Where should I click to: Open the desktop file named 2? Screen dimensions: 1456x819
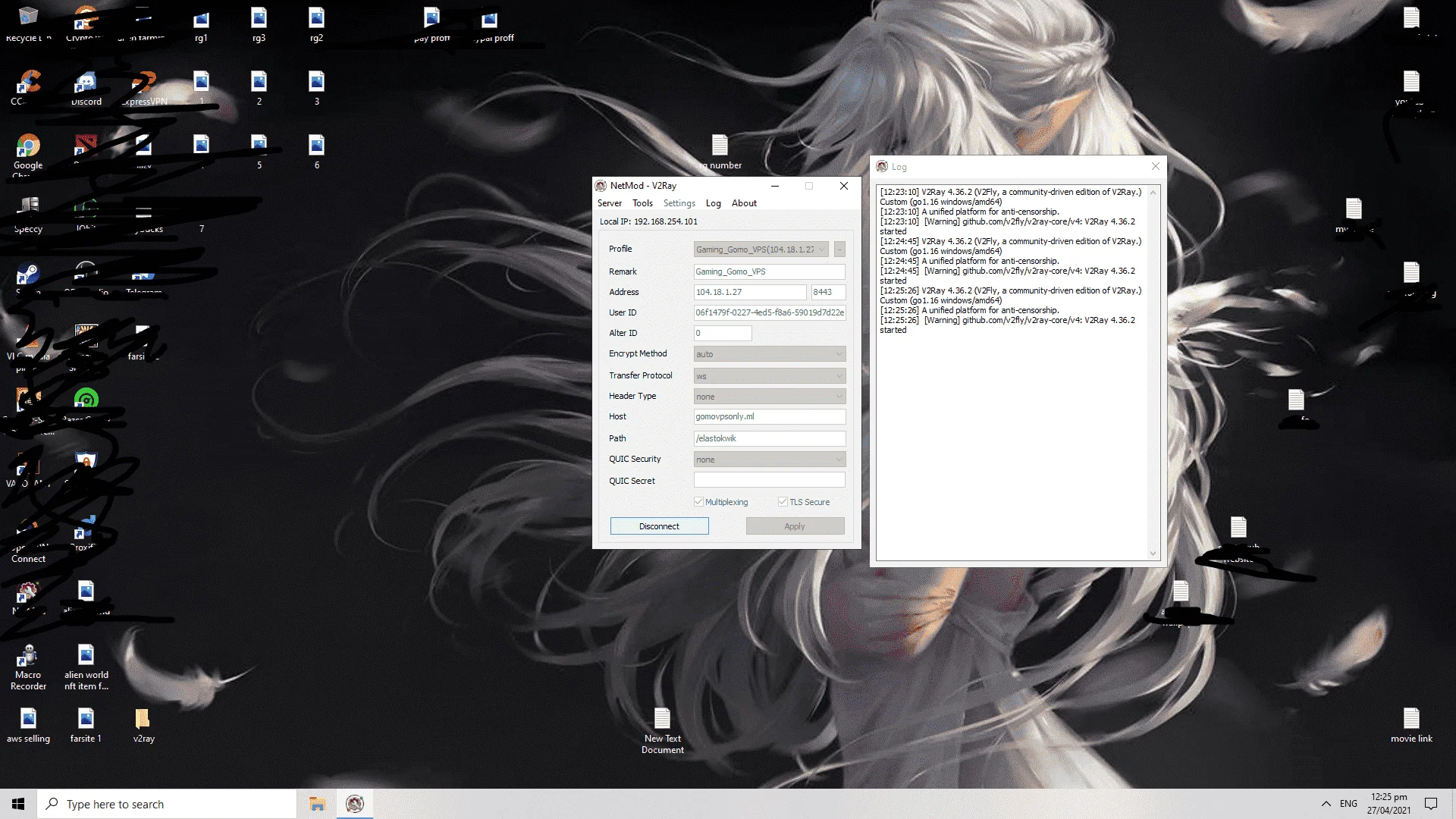point(259,88)
